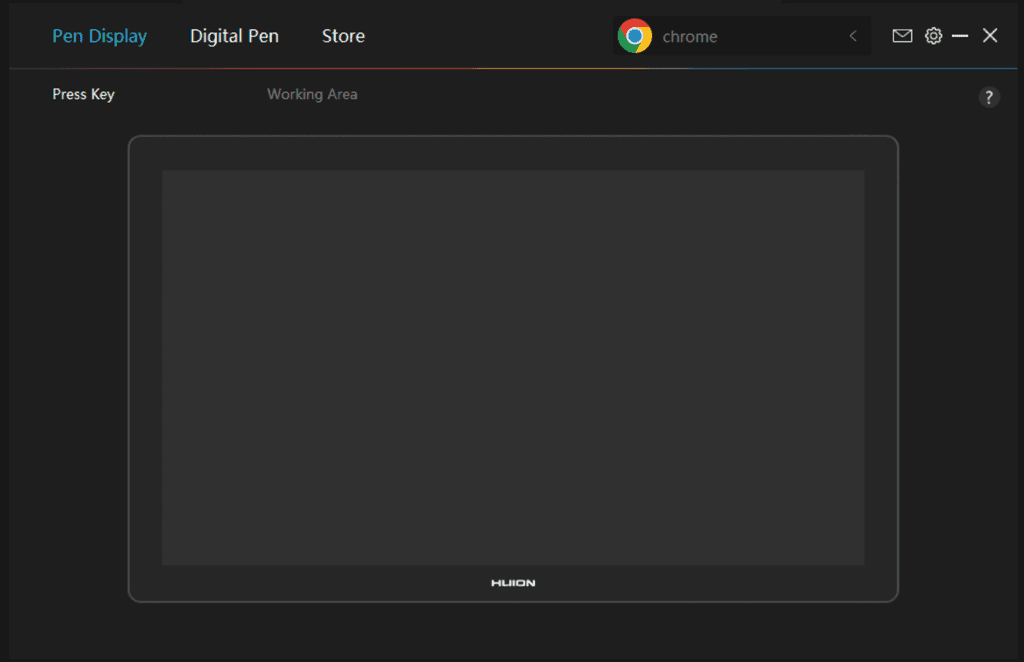1024x662 pixels.
Task: Switch to the Digital Pen tab
Action: point(234,35)
